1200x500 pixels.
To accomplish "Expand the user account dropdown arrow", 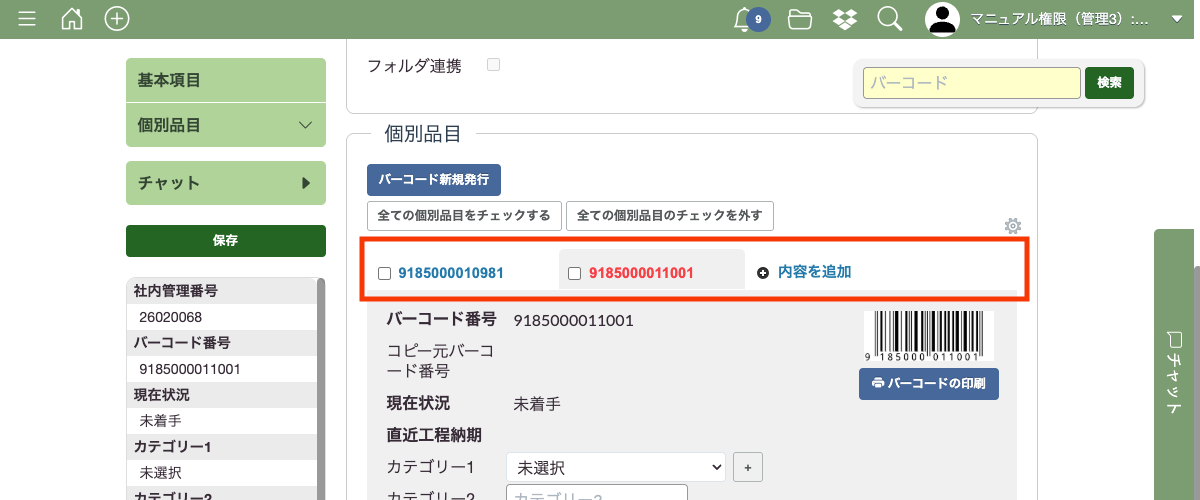I will point(1176,19).
